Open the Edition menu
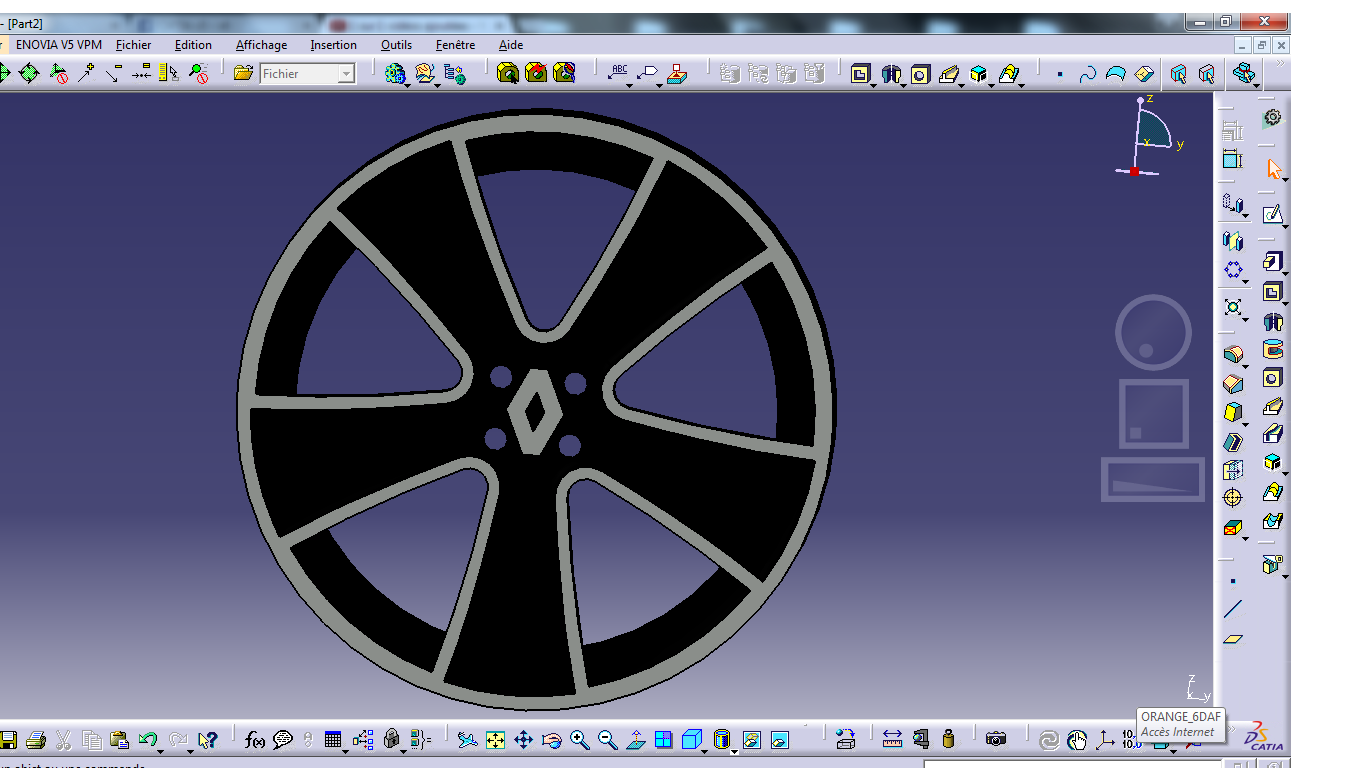The width and height of the screenshot is (1366, 768). point(193,45)
